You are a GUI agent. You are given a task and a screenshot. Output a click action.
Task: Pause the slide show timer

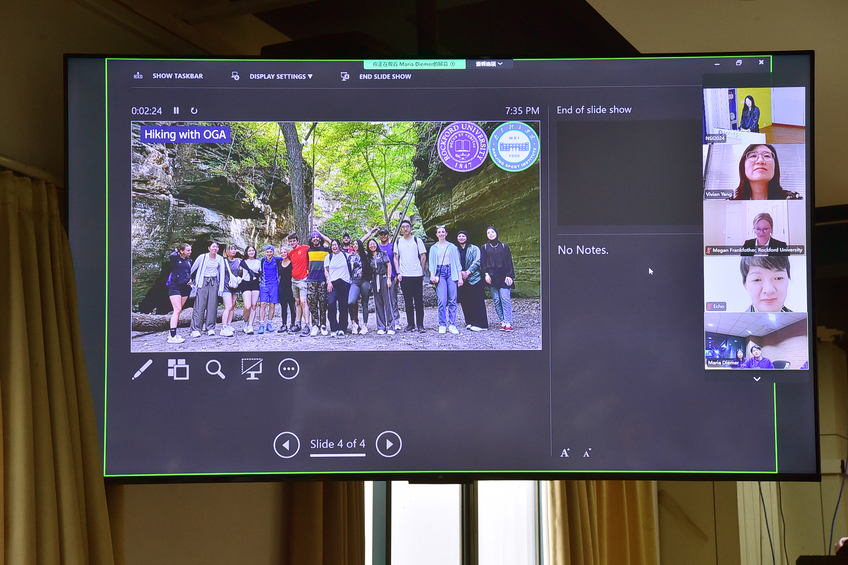pyautogui.click(x=177, y=111)
